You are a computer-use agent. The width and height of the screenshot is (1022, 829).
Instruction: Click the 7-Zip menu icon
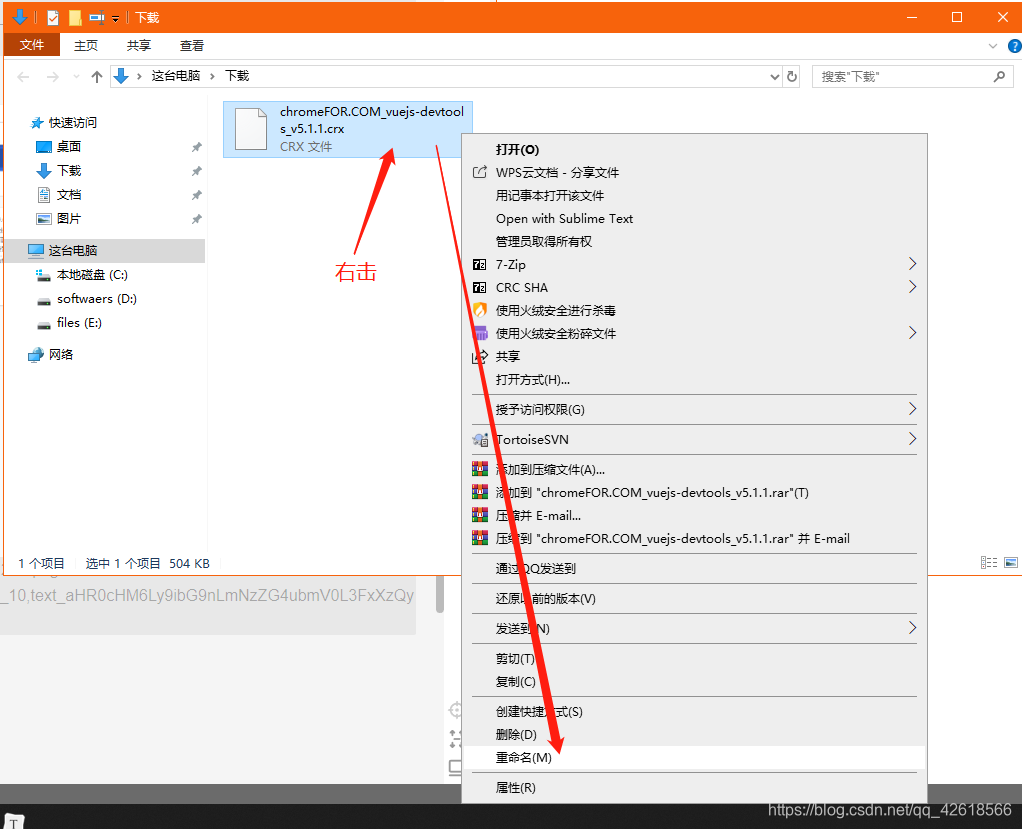[x=479, y=265]
